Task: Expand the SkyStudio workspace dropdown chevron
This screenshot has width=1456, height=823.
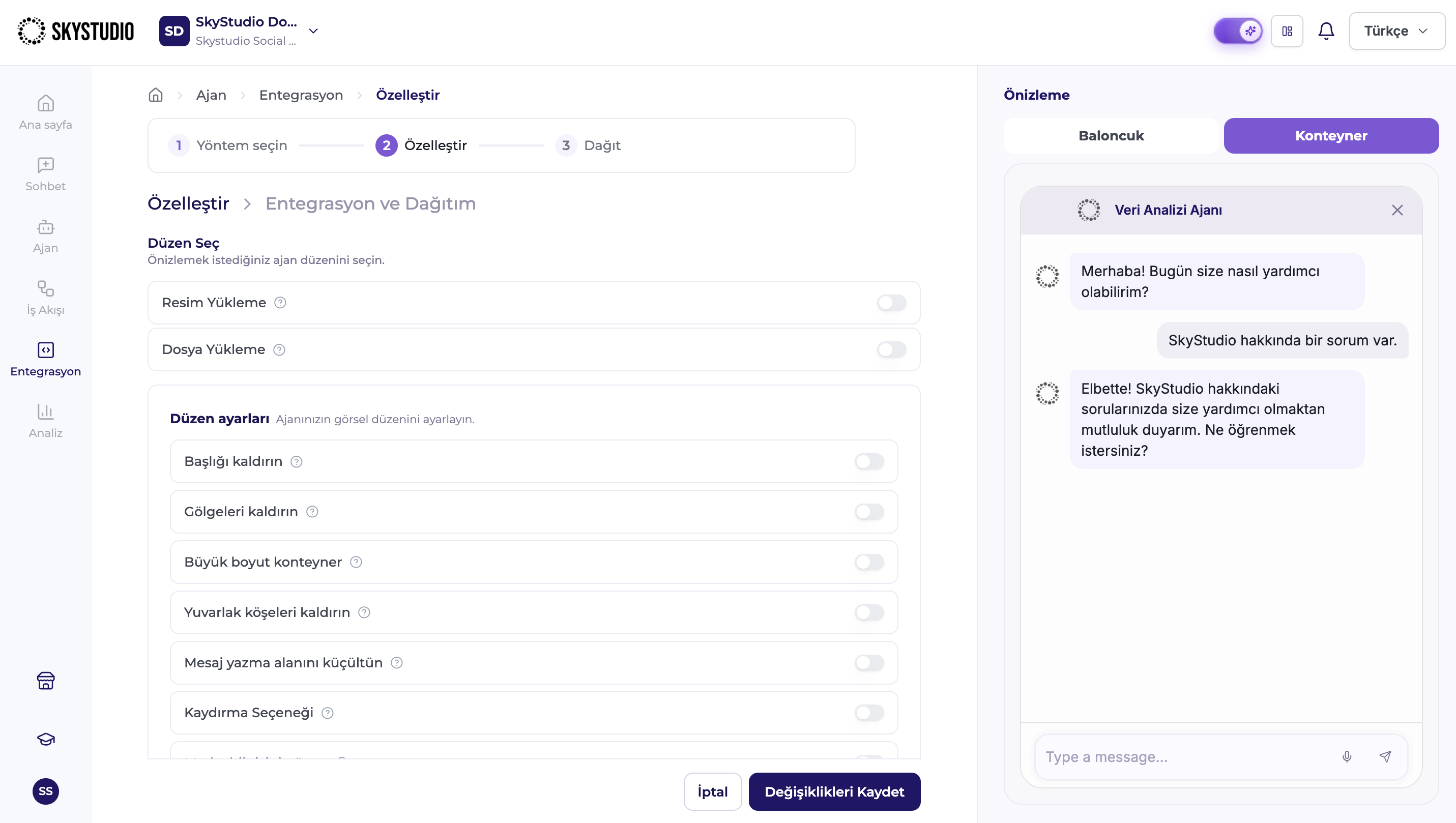Action: pyautogui.click(x=314, y=31)
